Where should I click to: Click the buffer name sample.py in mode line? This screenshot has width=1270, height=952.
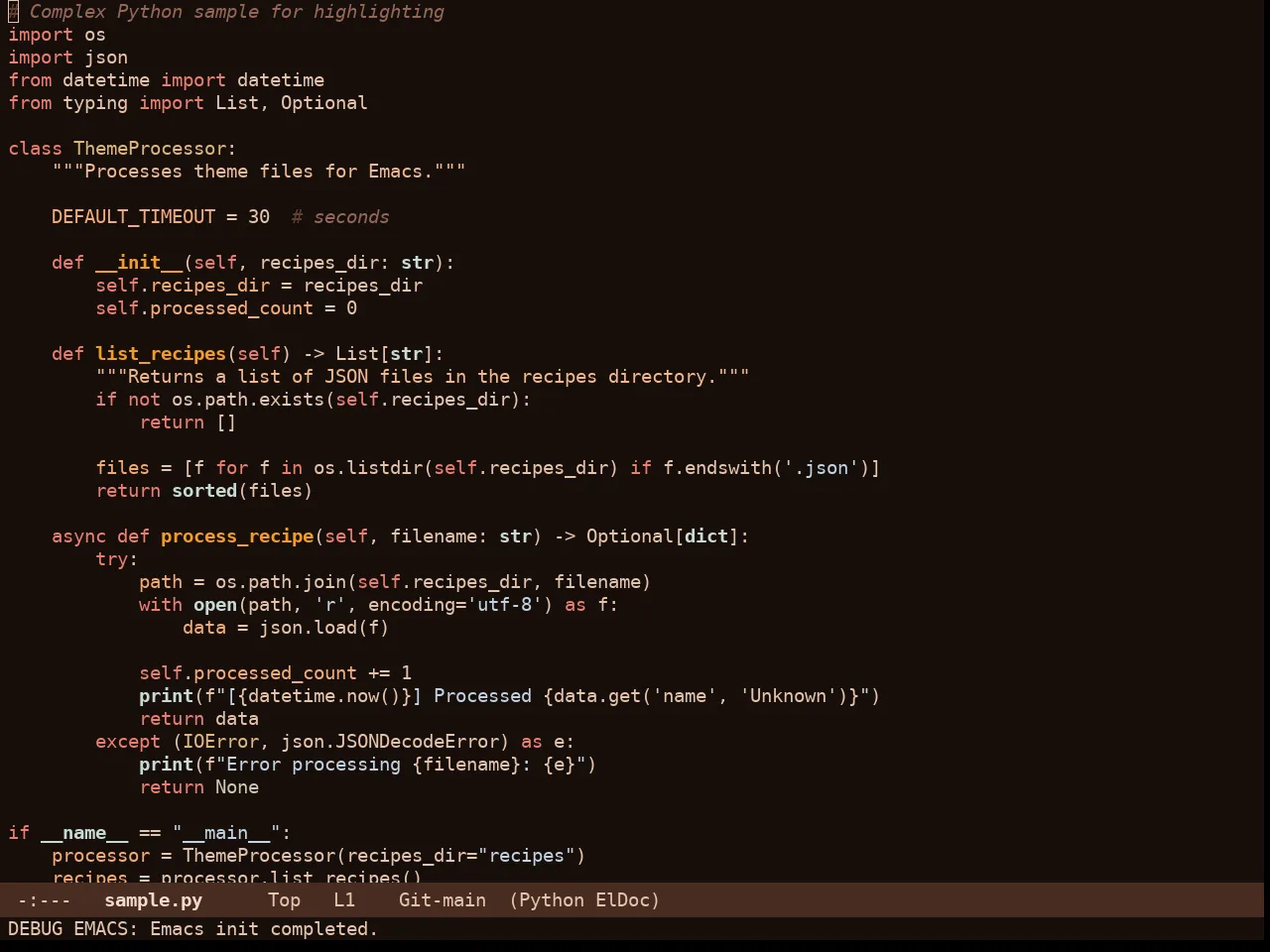coord(153,900)
